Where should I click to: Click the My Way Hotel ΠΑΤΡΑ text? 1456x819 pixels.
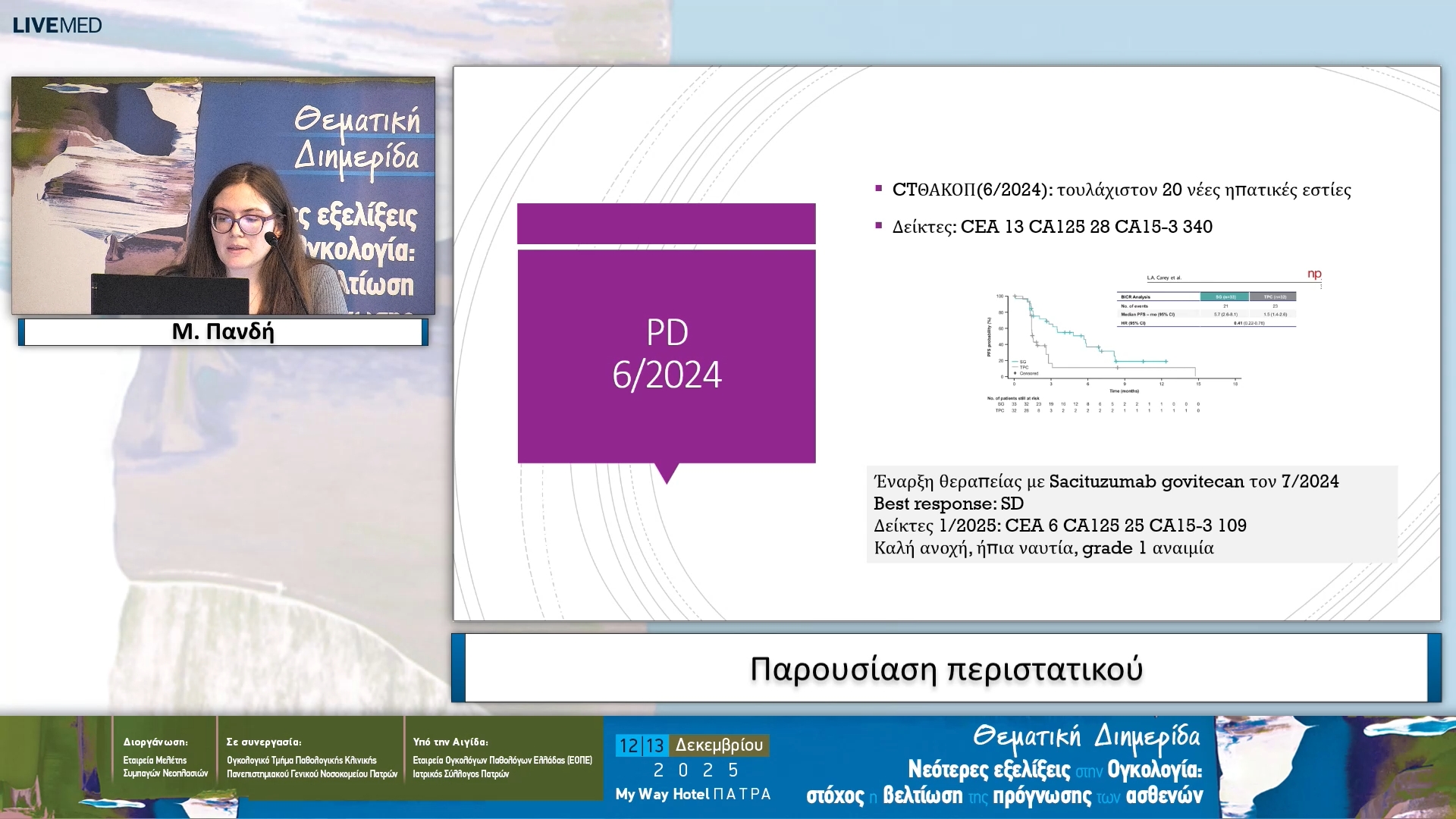(692, 794)
